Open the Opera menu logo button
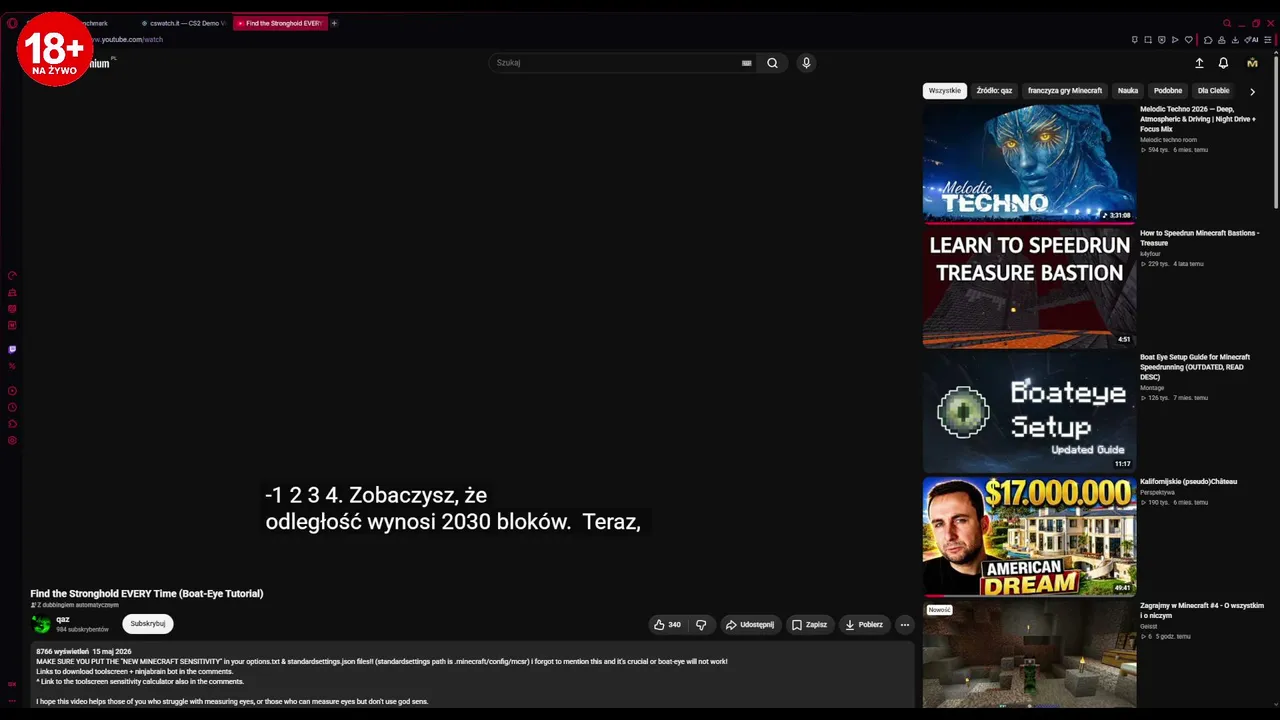This screenshot has width=1280, height=720. pyautogui.click(x=12, y=23)
